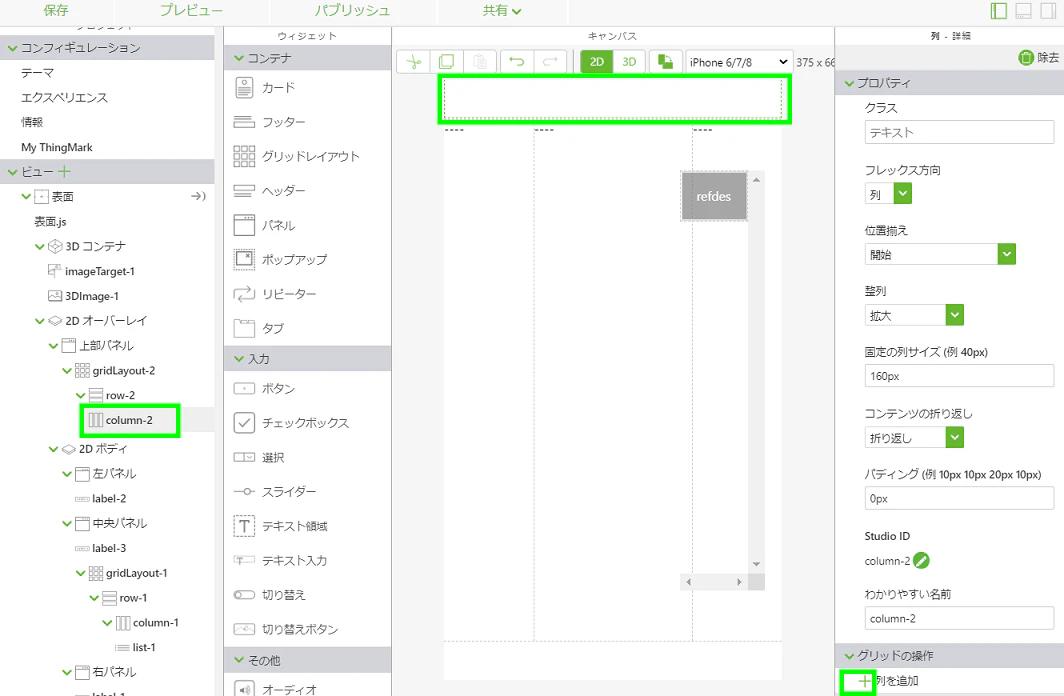Click the overlapping squares icon beside 3D
Image resolution: width=1064 pixels, height=696 pixels.
[x=666, y=62]
